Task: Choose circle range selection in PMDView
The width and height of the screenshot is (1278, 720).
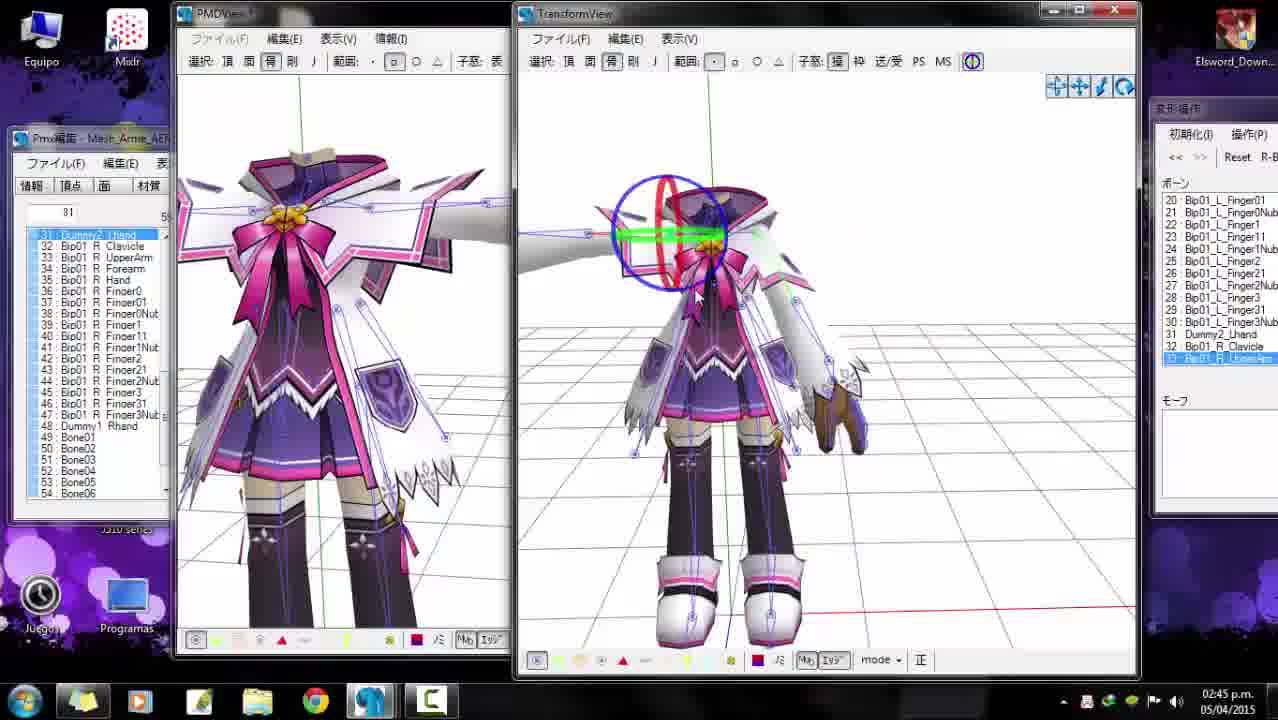Action: pos(416,62)
